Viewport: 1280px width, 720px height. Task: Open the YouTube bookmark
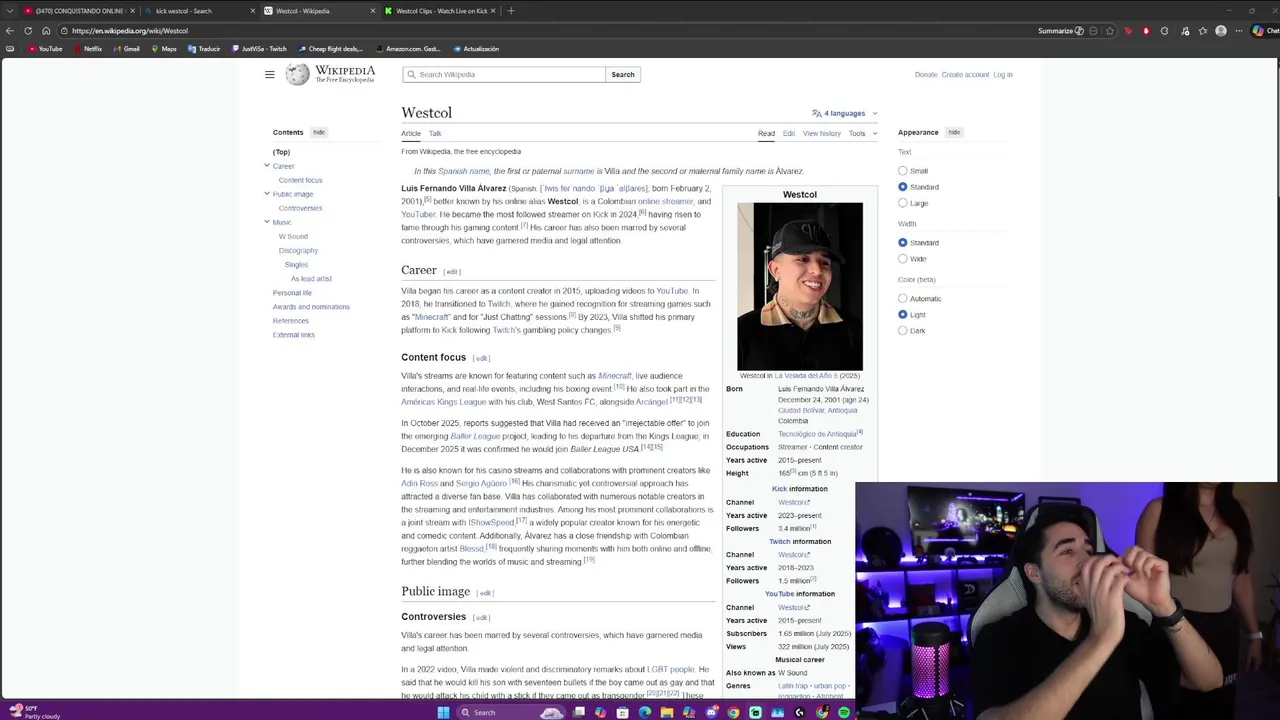pyautogui.click(x=45, y=48)
